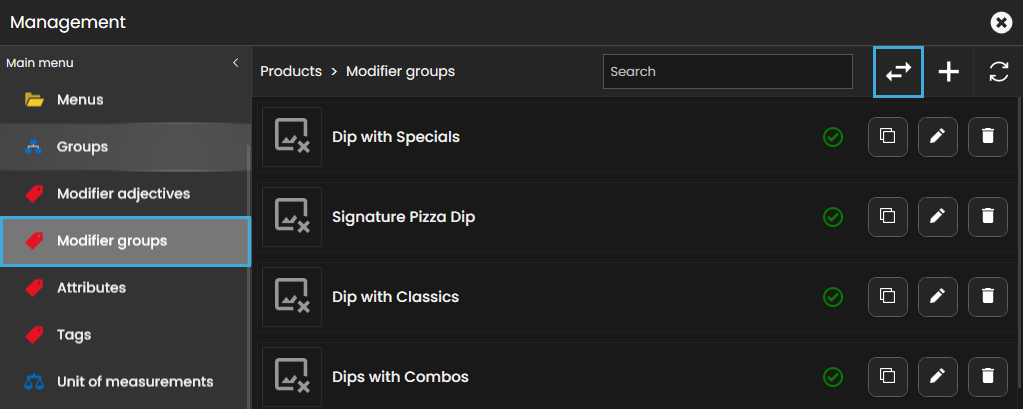This screenshot has height=409, width=1023.
Task: Click the swap arrows reorder icon
Action: pyautogui.click(x=898, y=72)
